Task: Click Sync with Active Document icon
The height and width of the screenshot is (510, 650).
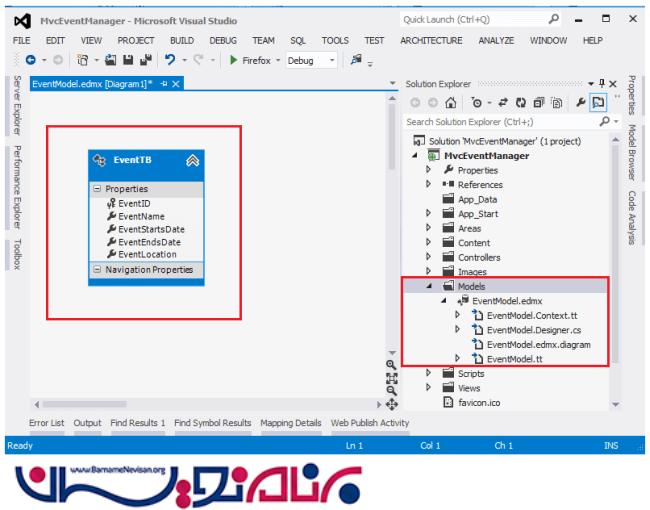Action: click(503, 102)
